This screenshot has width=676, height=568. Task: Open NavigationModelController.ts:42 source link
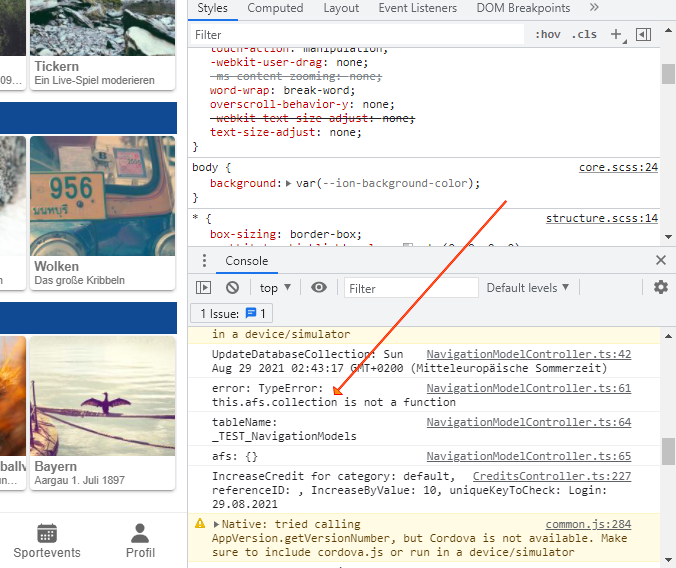(x=529, y=354)
